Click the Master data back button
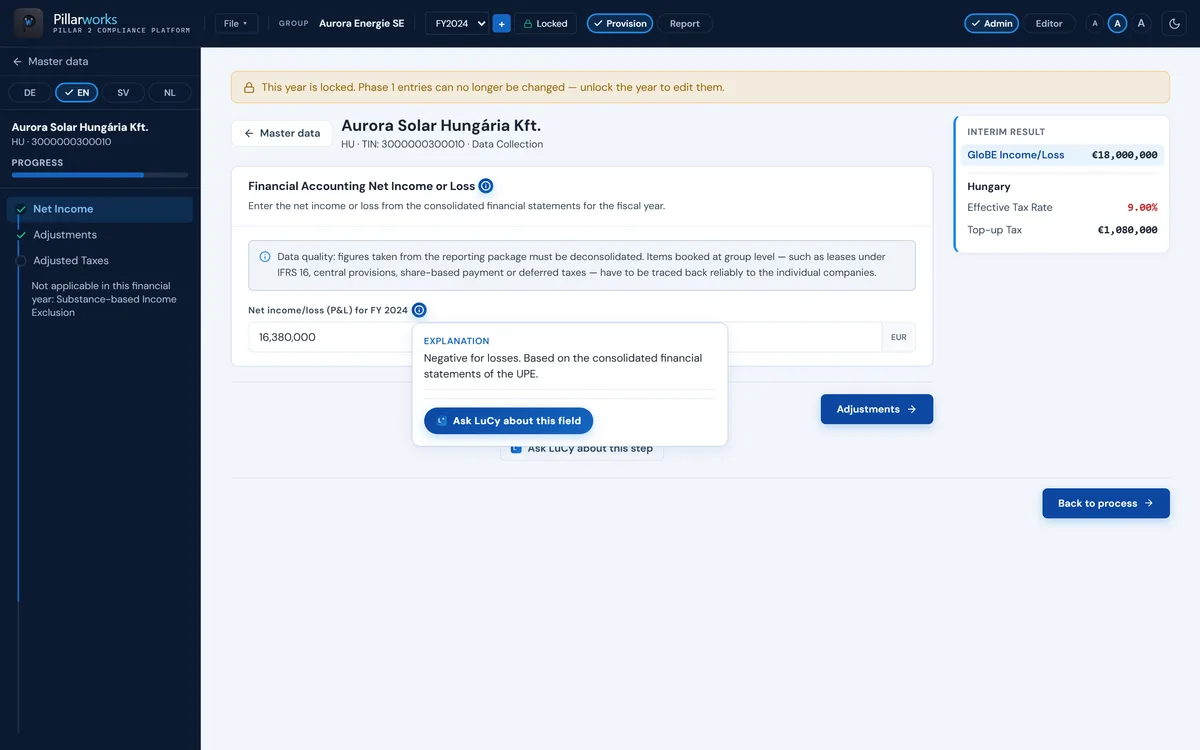1200x750 pixels. 283,133
